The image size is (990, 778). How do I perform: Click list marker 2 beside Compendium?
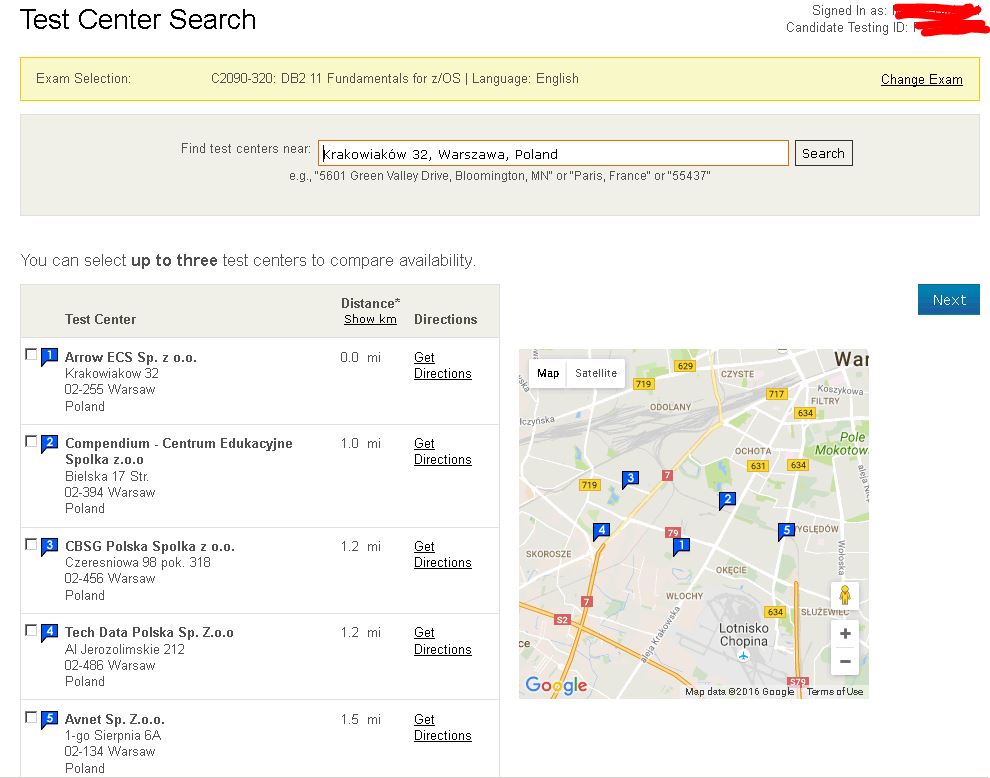pyautogui.click(x=49, y=443)
